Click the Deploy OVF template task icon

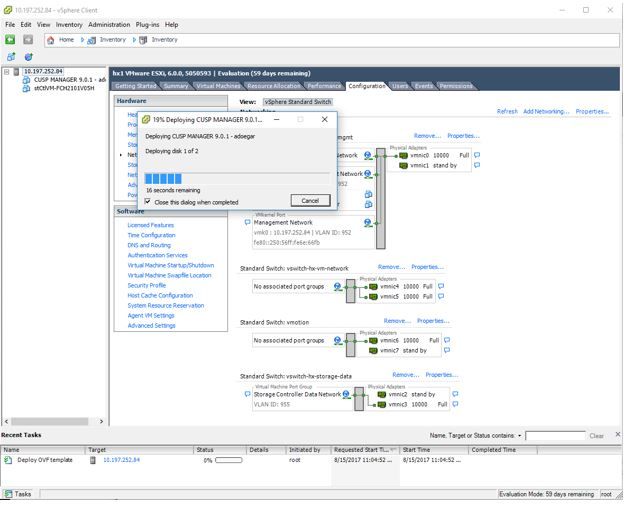[8, 460]
